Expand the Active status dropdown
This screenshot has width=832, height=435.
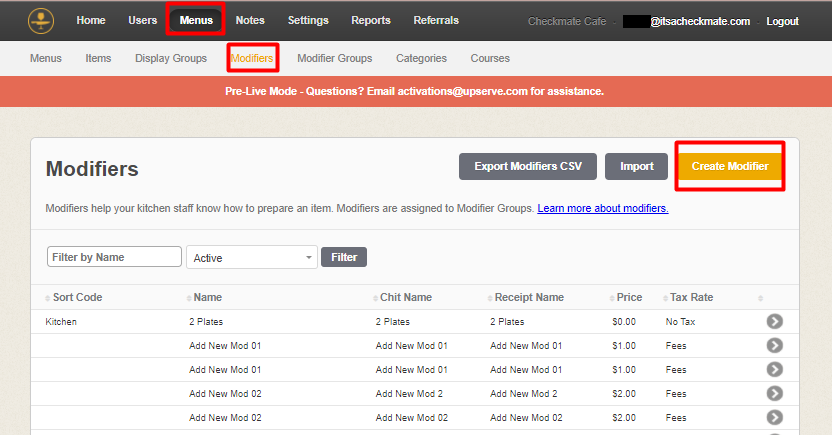(251, 258)
